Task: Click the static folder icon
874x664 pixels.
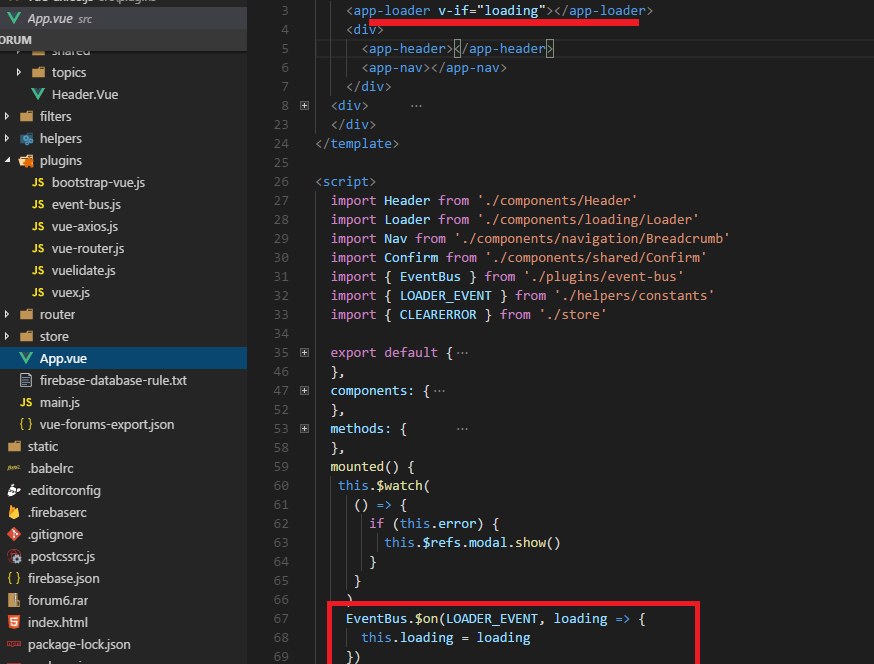Action: coord(14,447)
